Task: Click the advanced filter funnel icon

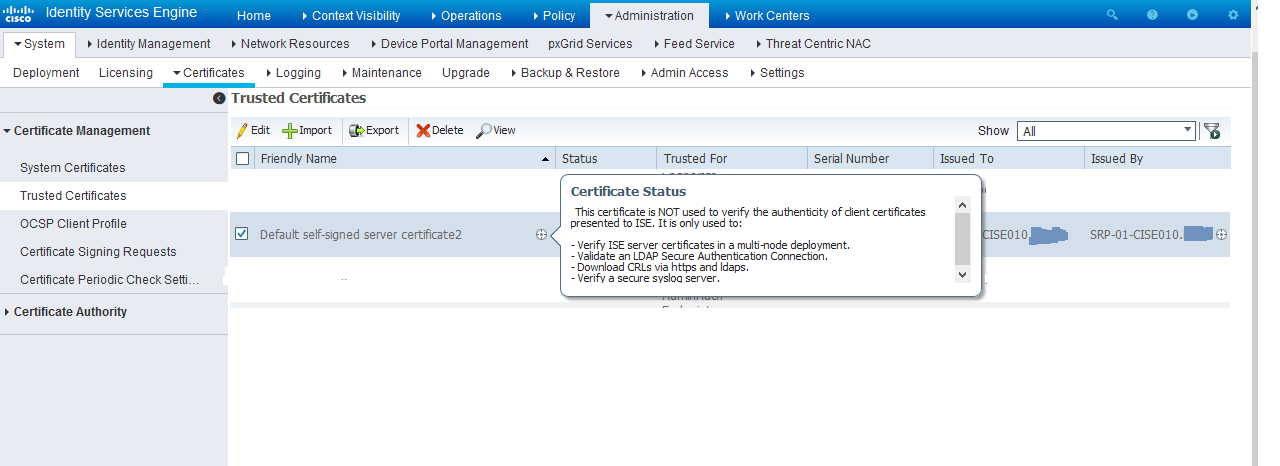Action: pos(1212,131)
